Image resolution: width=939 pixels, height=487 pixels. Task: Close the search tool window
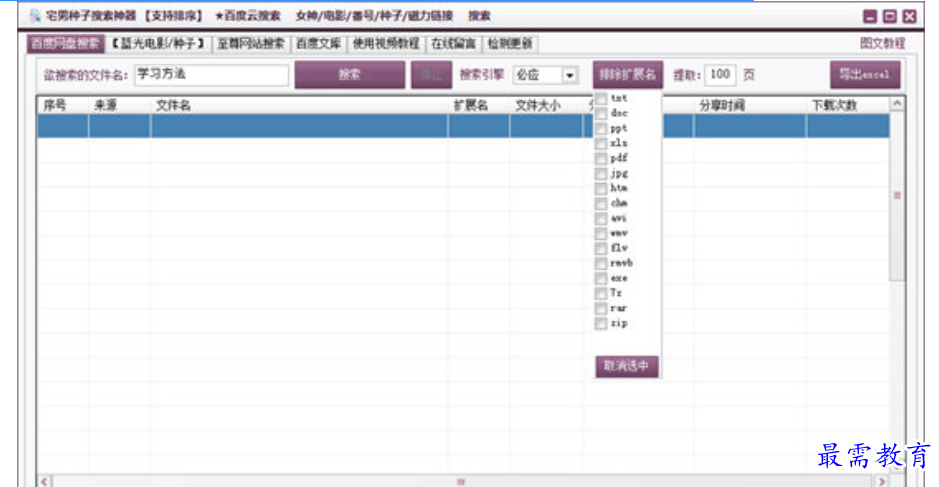910,16
